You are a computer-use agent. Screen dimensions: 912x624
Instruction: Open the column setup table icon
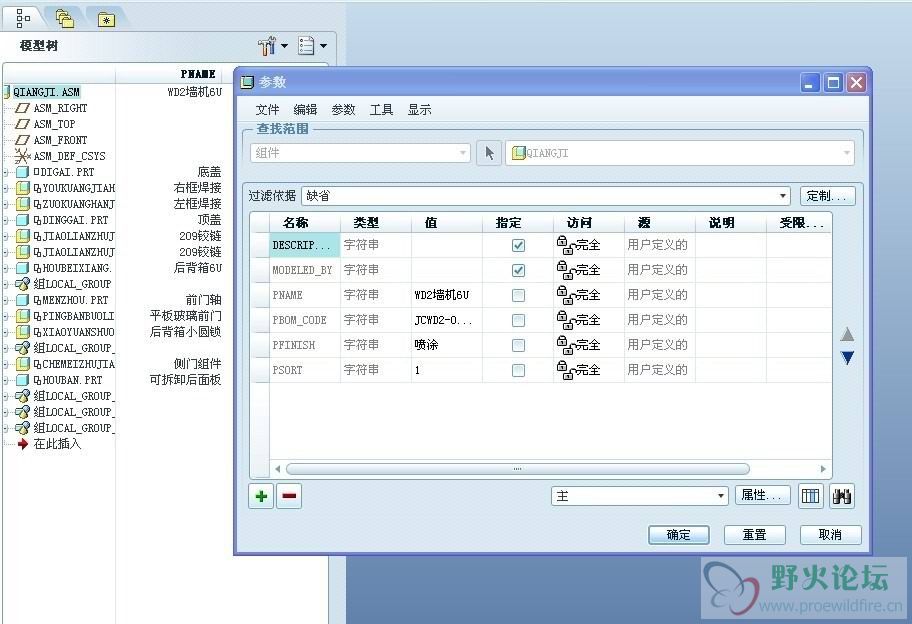click(x=810, y=496)
